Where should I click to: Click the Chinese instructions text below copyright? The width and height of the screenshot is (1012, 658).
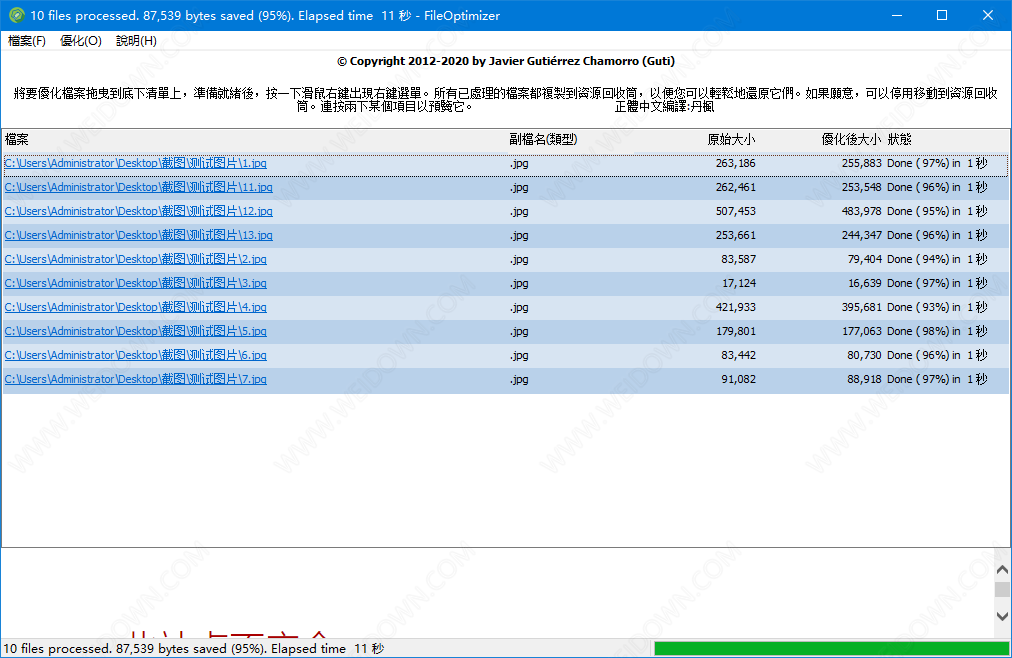point(505,99)
